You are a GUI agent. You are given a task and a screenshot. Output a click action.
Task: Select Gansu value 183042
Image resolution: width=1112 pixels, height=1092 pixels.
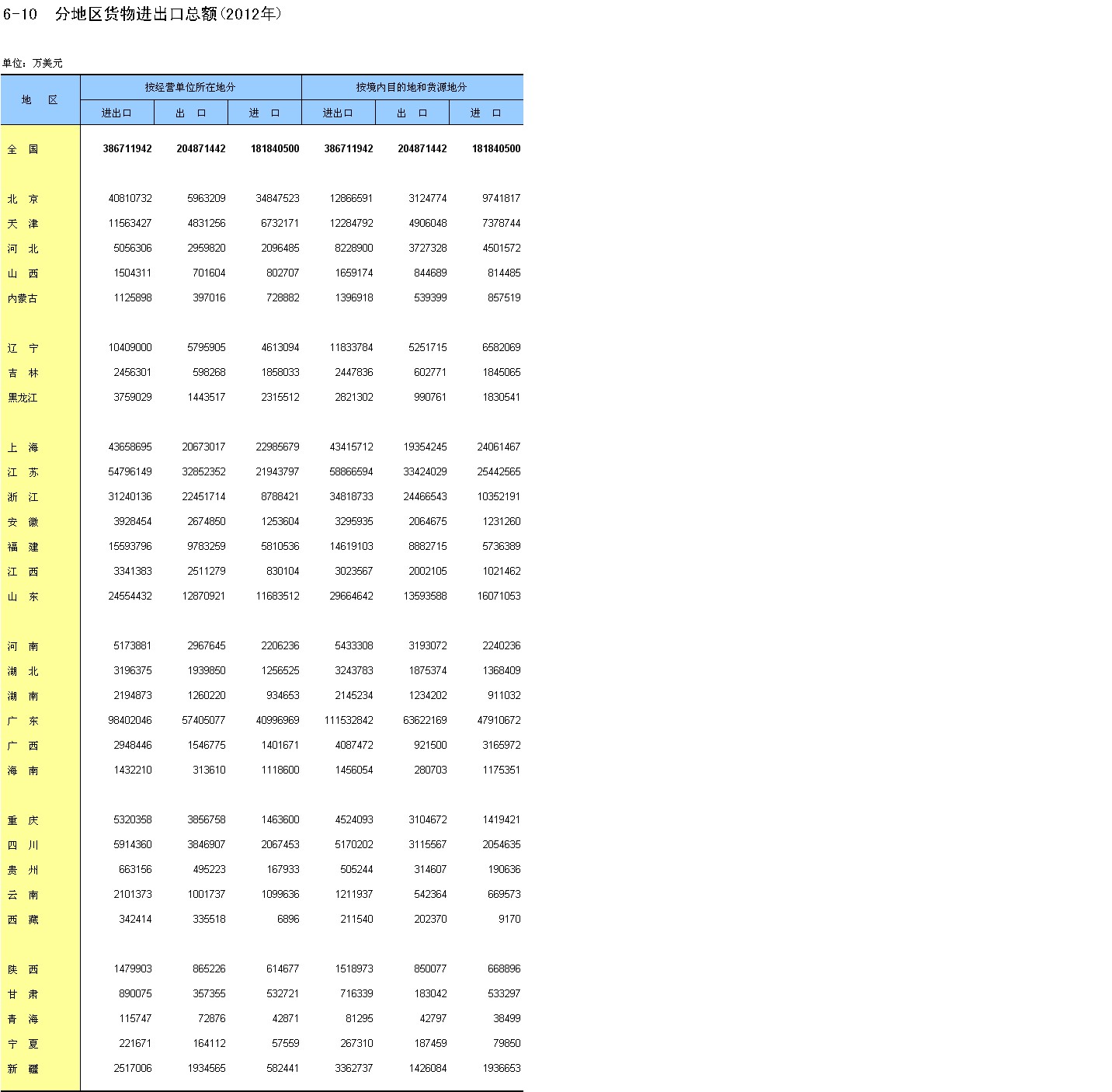[x=431, y=993]
